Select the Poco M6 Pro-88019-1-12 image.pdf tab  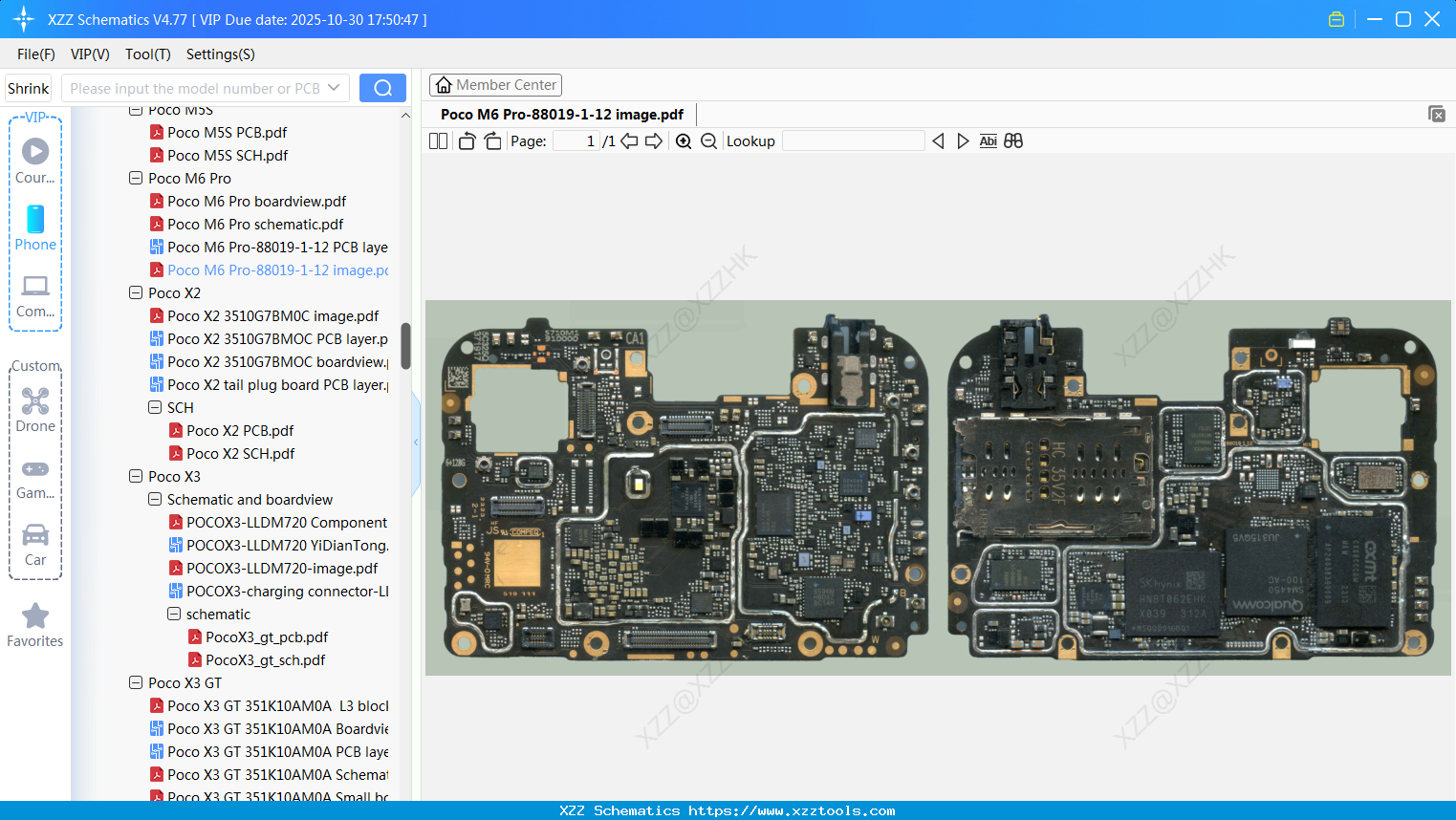click(x=562, y=115)
